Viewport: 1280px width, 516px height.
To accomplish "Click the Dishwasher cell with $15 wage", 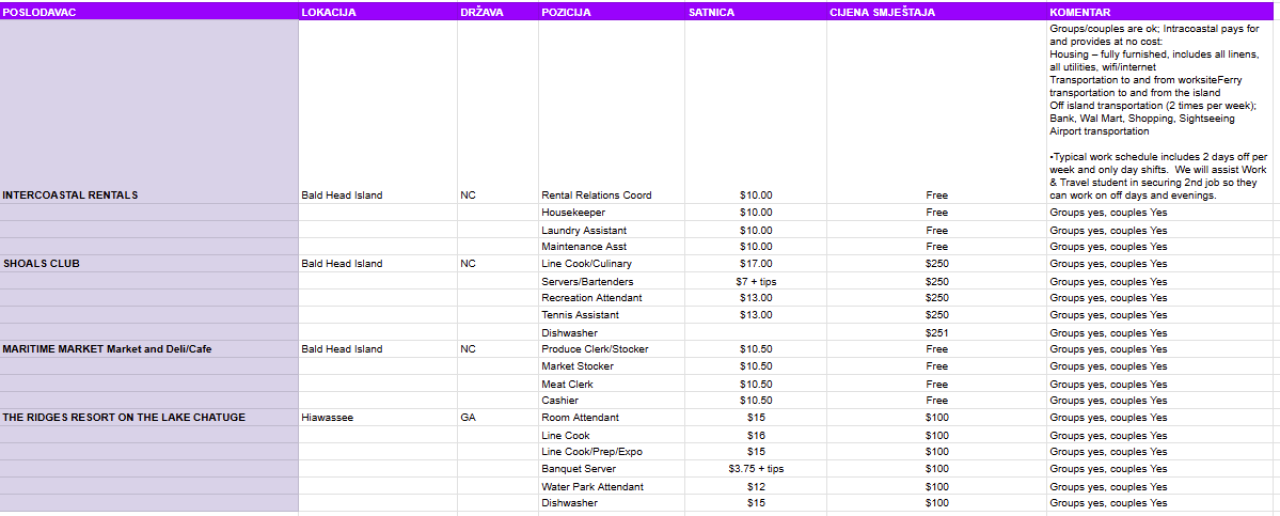I will pyautogui.click(x=612, y=503).
